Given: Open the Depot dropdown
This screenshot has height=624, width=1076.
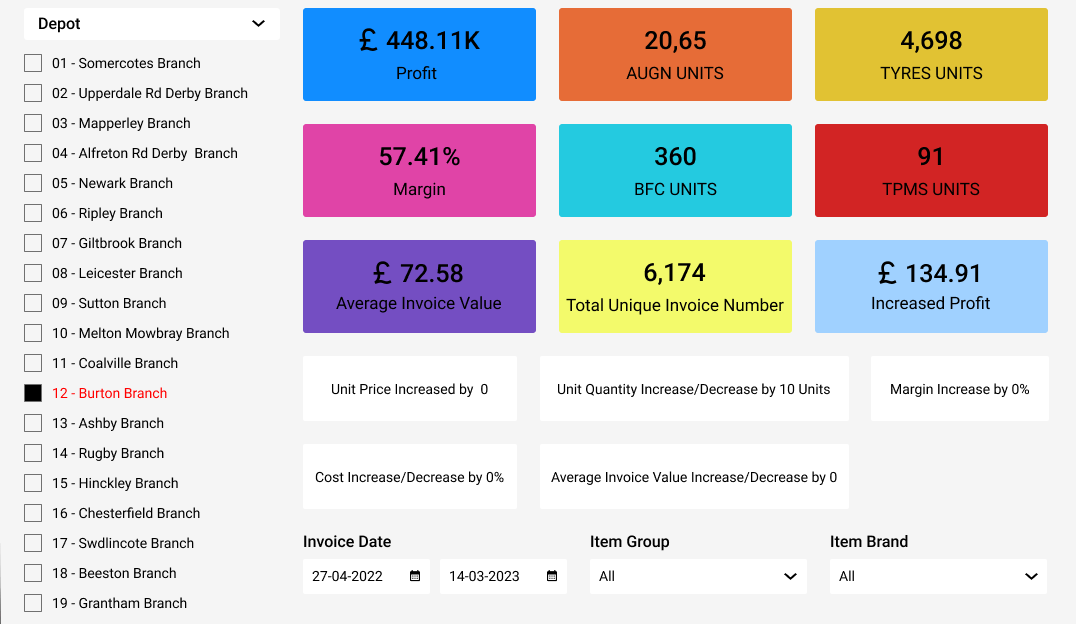Looking at the screenshot, I should 151,23.
